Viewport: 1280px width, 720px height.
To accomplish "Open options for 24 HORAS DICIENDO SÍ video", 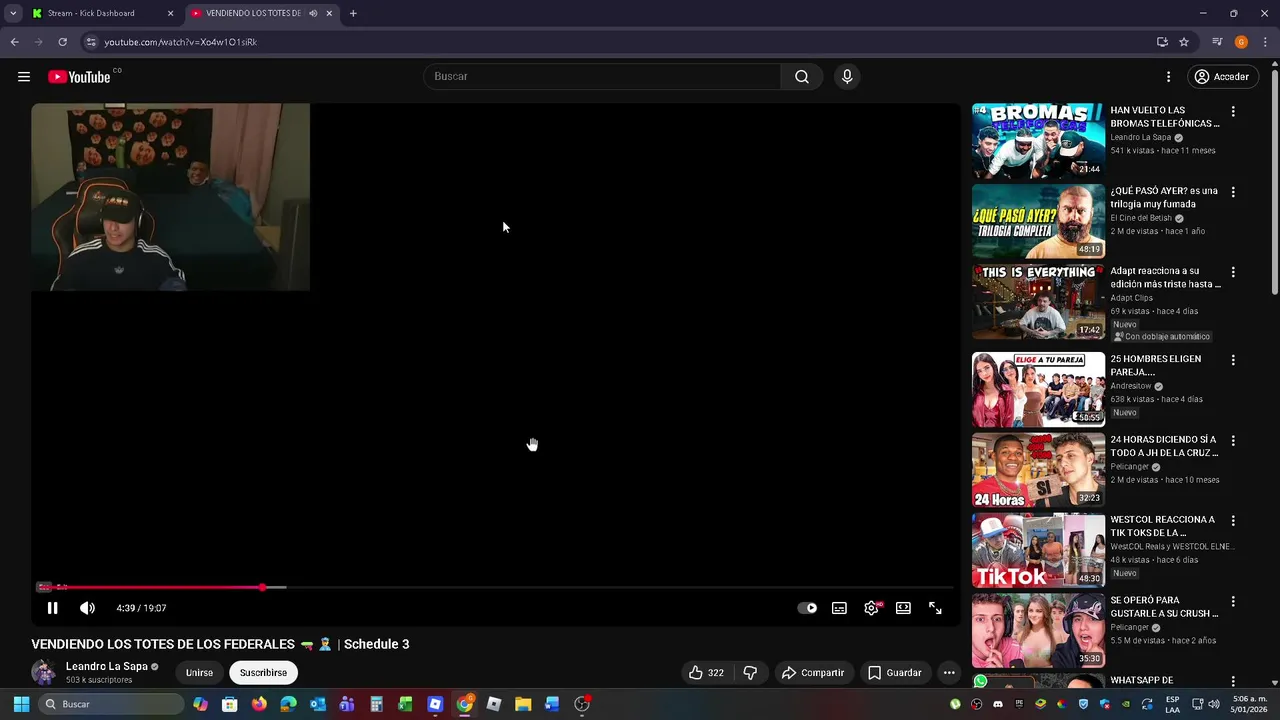I will 1233,441.
